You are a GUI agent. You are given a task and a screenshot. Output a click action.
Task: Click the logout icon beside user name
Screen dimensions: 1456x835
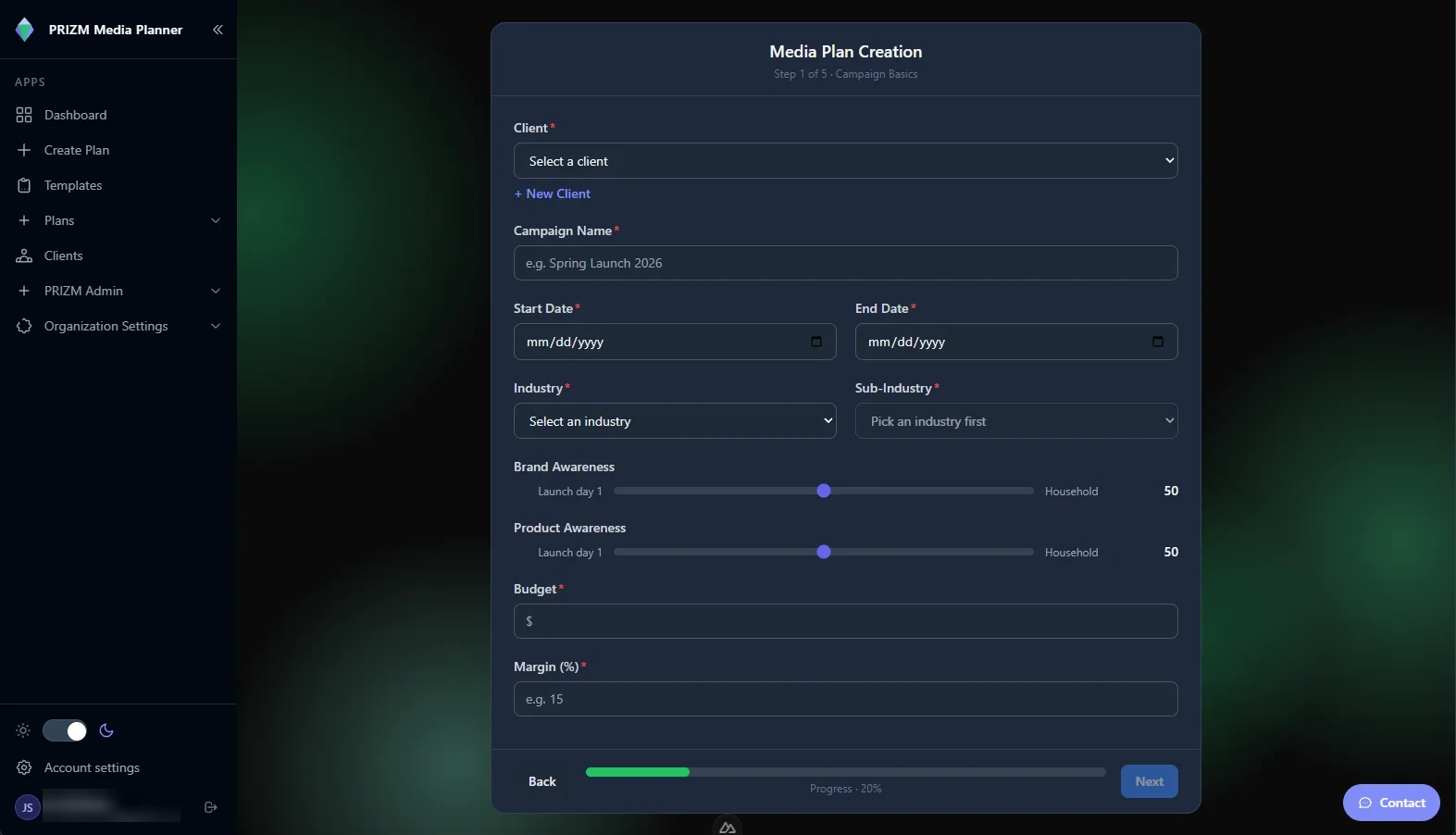211,807
